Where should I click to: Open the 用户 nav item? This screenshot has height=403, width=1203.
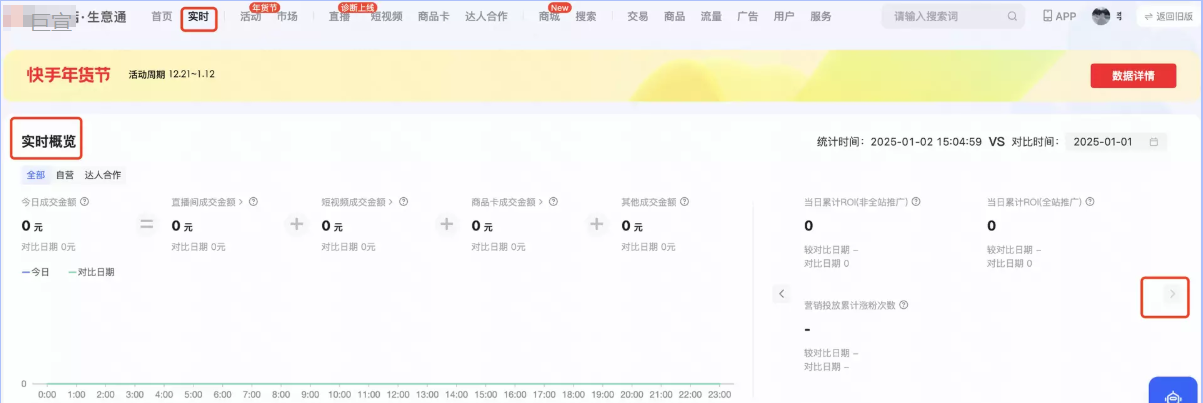click(784, 17)
